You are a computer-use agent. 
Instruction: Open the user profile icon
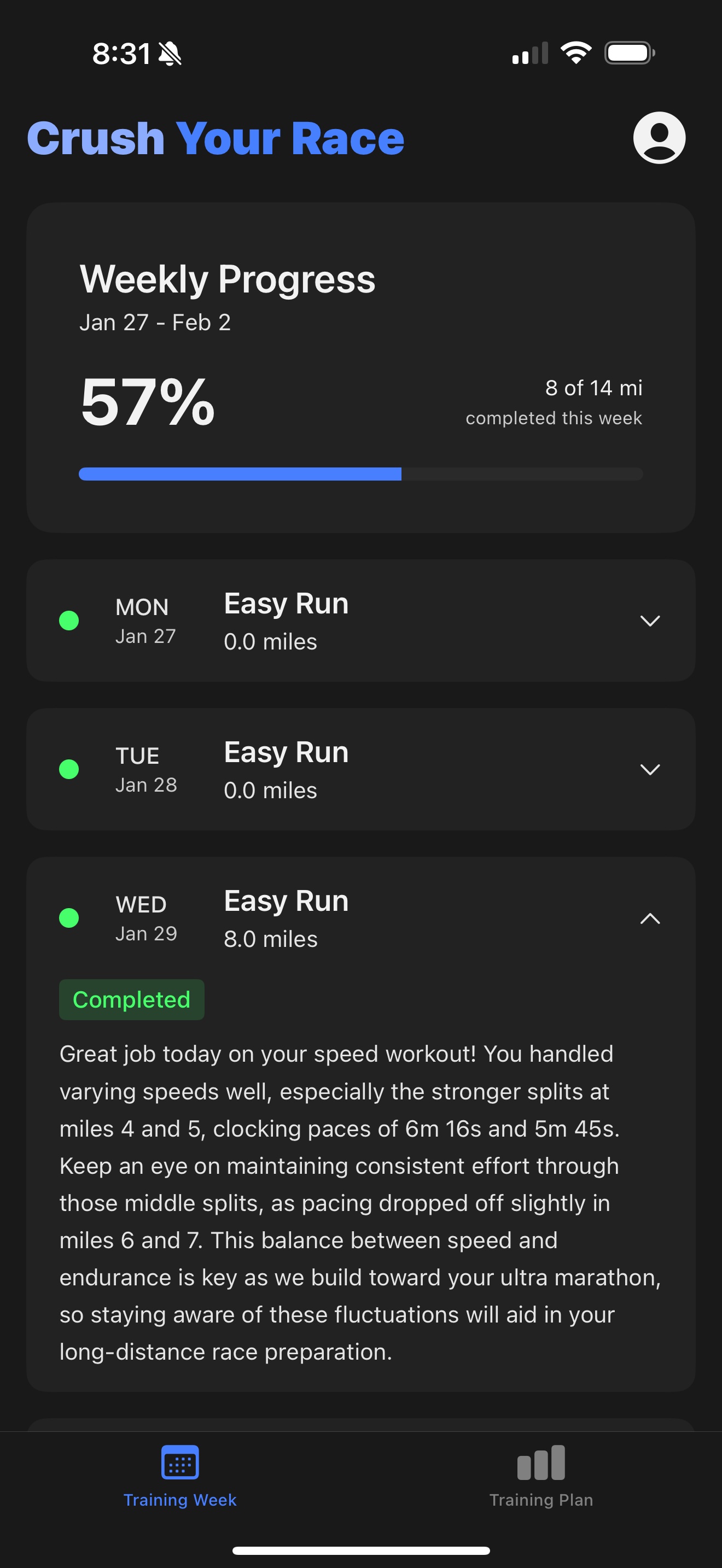(x=659, y=138)
